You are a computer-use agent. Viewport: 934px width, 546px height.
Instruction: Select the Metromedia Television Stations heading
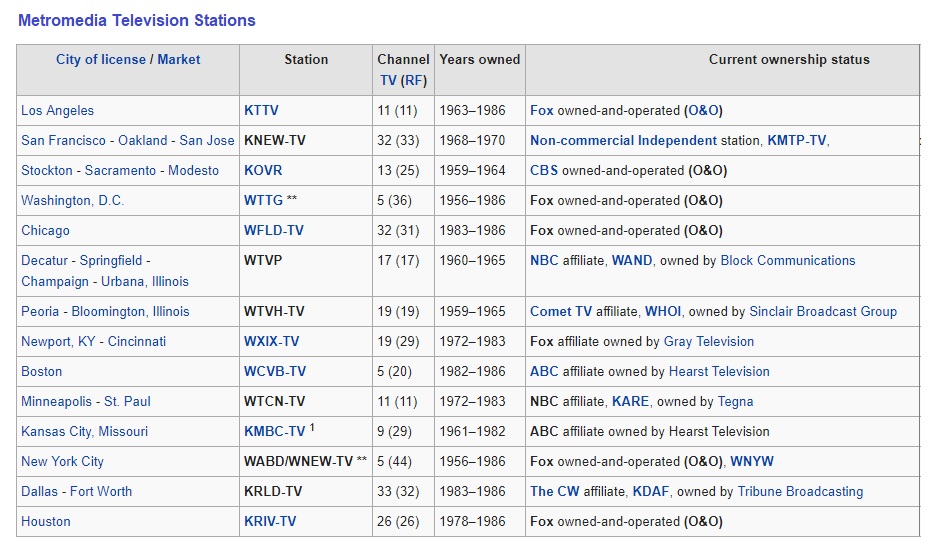(136, 20)
